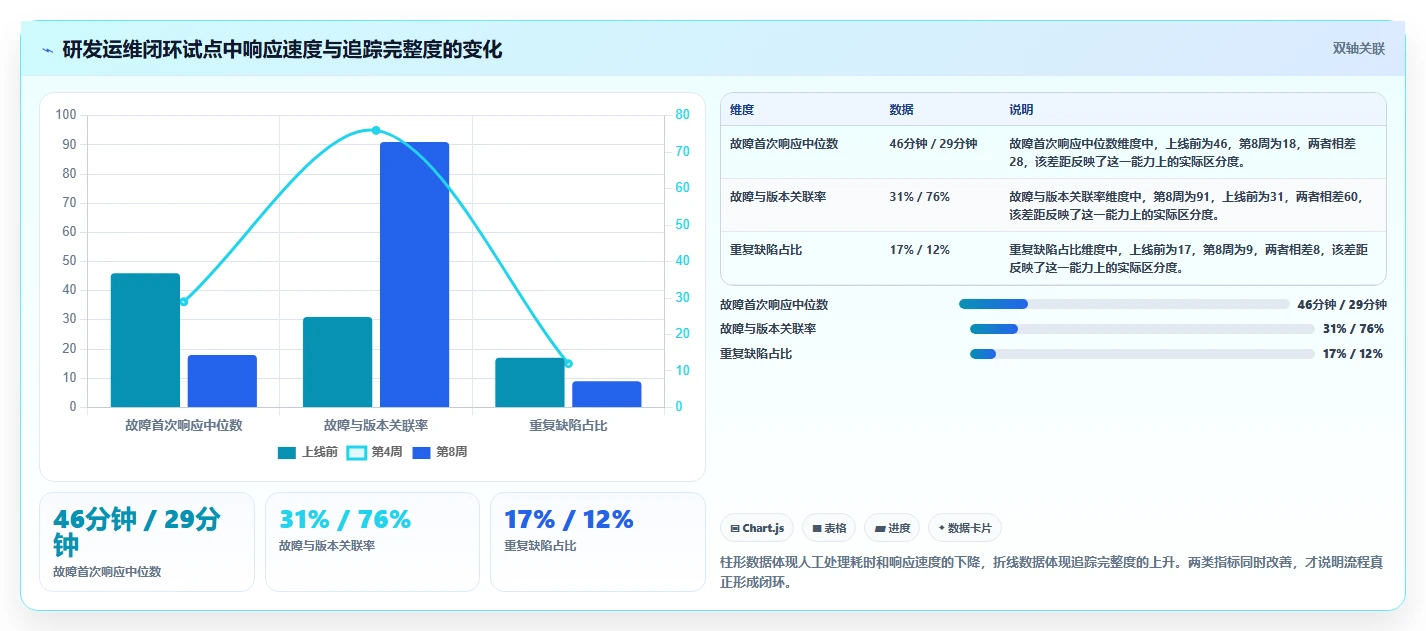
Task: Click the page title 研发运维闭环试点
Action: 282,49
